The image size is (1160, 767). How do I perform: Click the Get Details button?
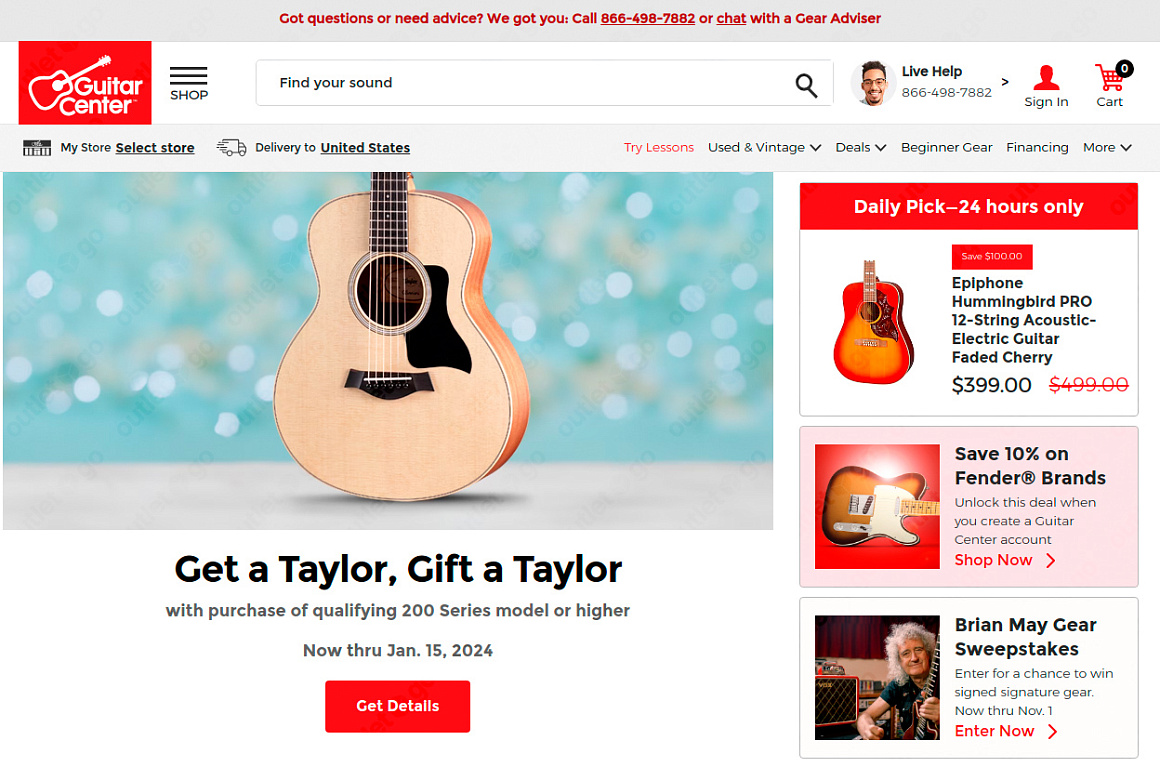397,706
